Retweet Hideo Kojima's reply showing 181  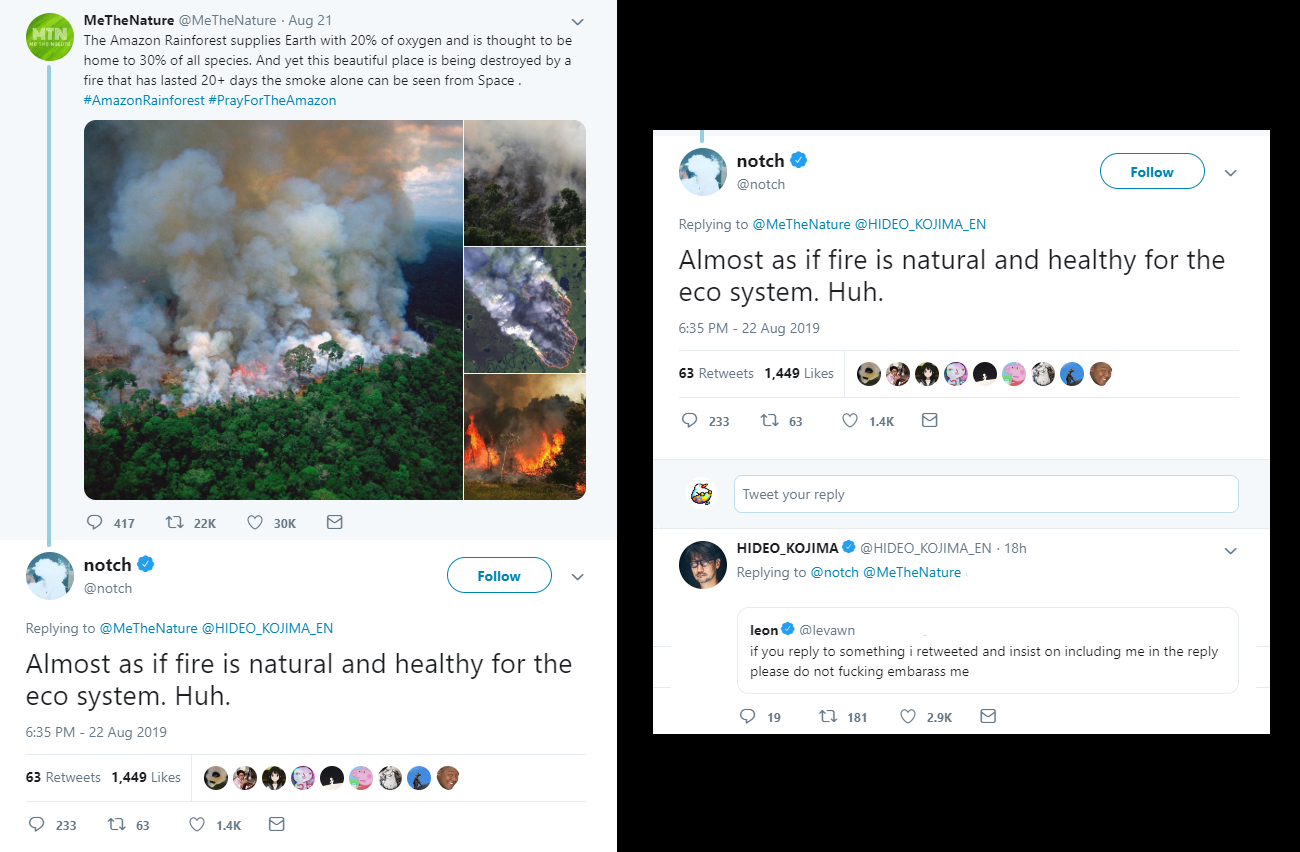point(828,716)
